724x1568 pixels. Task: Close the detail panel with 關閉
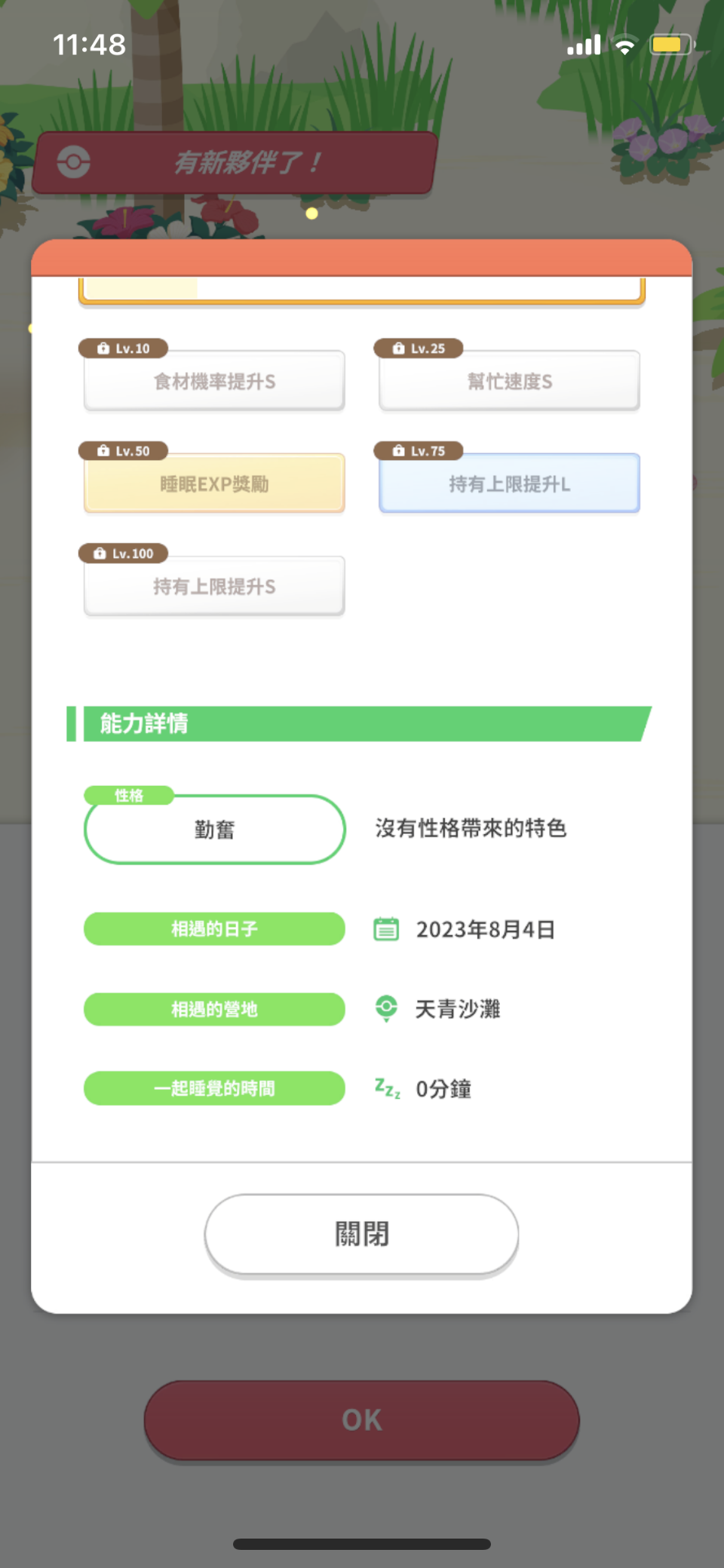(x=362, y=1235)
